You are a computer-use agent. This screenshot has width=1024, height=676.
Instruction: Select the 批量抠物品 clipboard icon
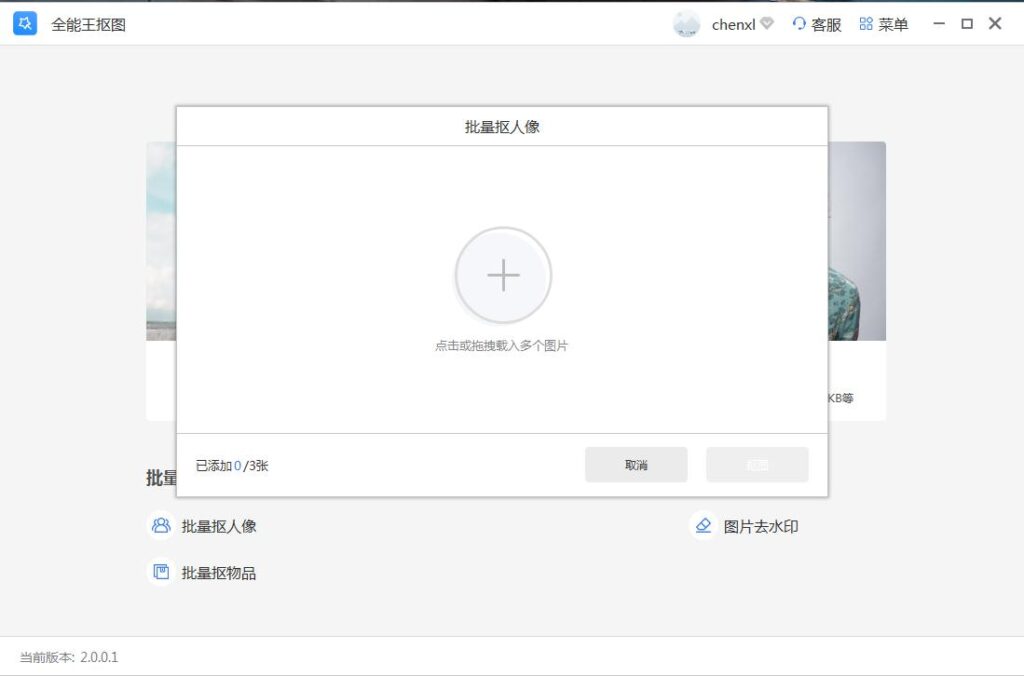coord(161,572)
